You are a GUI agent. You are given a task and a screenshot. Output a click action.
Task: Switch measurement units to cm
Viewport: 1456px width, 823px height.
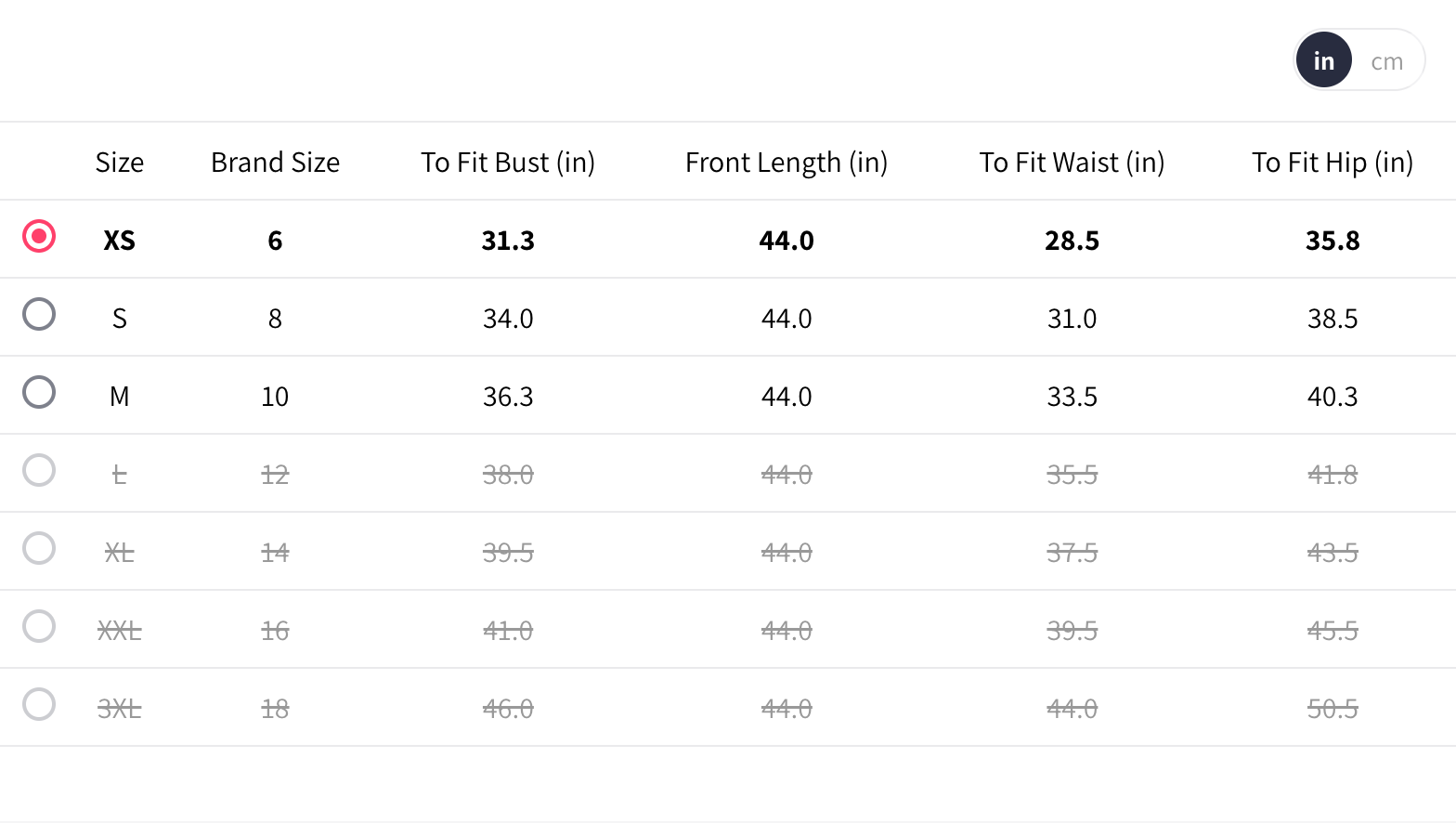click(x=1386, y=61)
